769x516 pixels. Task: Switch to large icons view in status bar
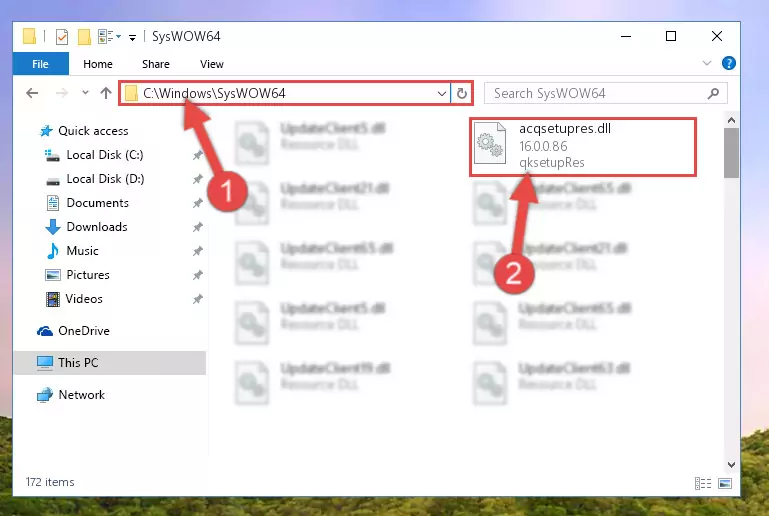[725, 484]
